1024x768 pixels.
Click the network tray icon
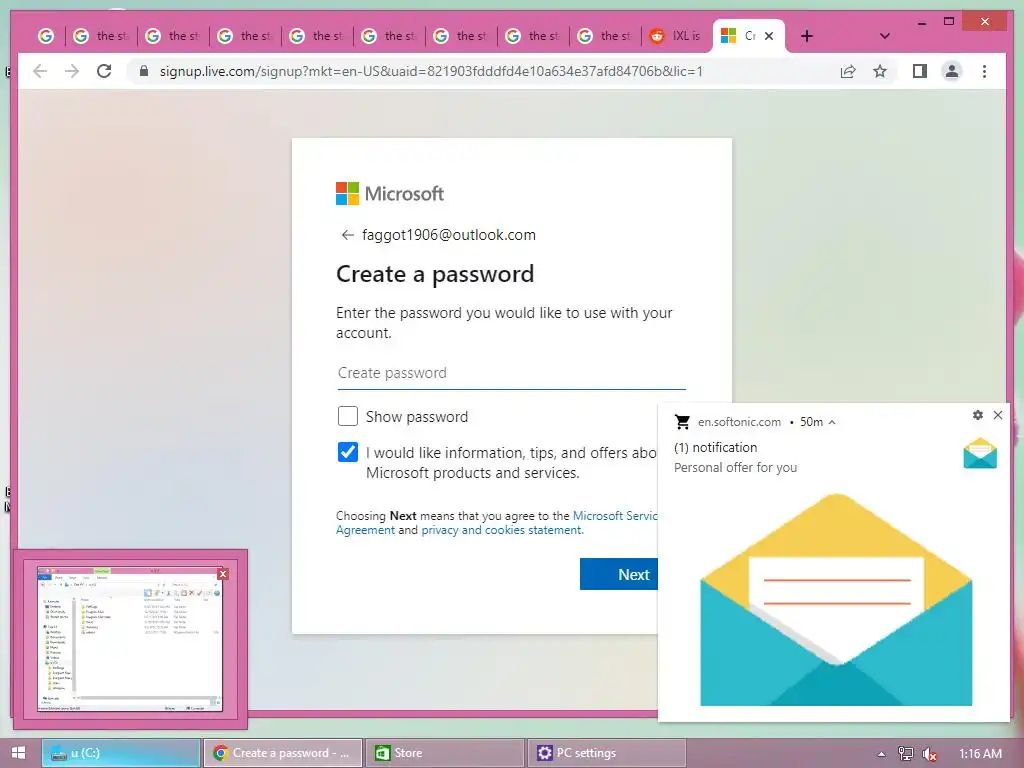[x=906, y=754]
